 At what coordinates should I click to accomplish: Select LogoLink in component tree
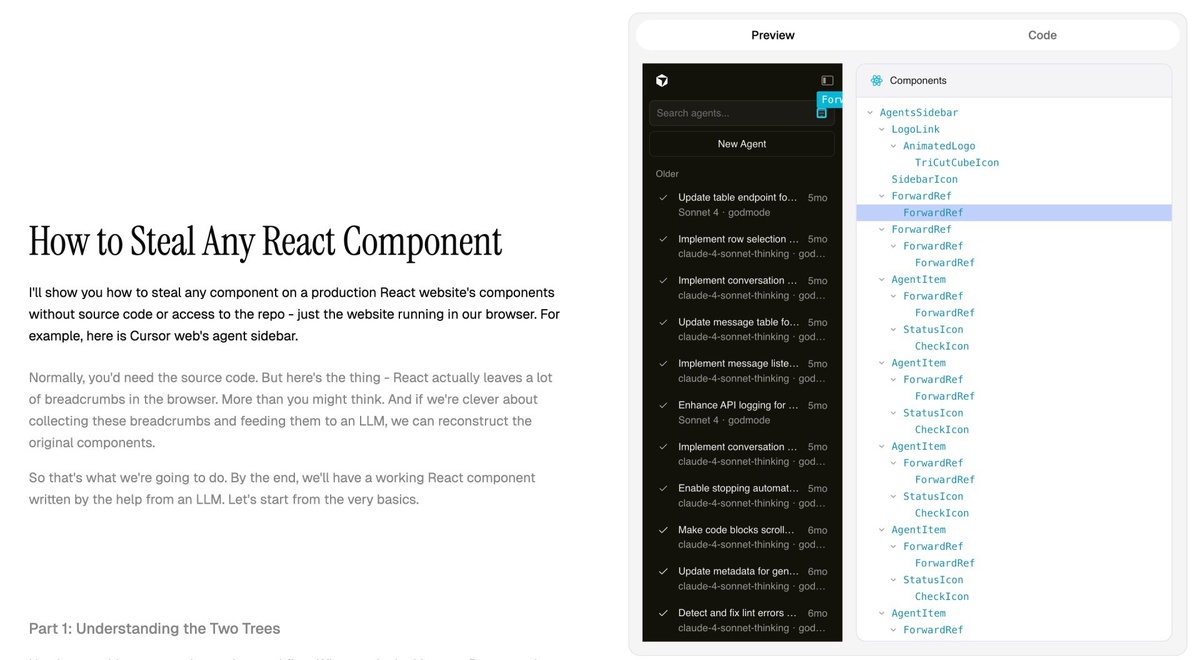(916, 129)
